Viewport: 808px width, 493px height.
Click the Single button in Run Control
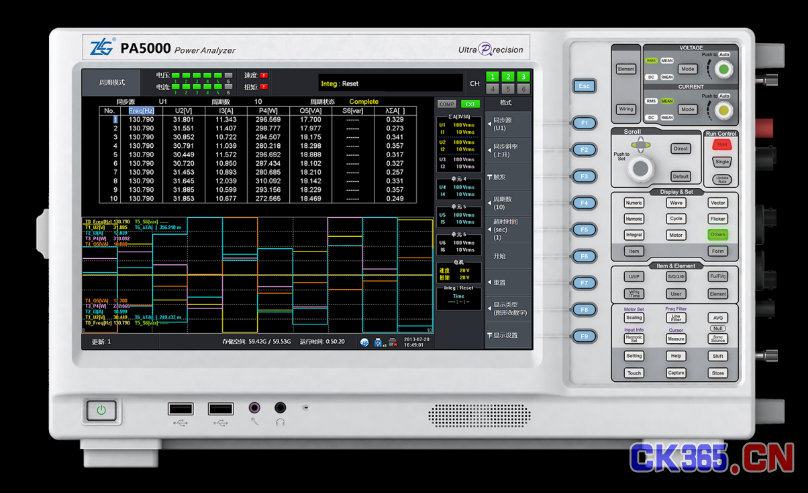(722, 162)
